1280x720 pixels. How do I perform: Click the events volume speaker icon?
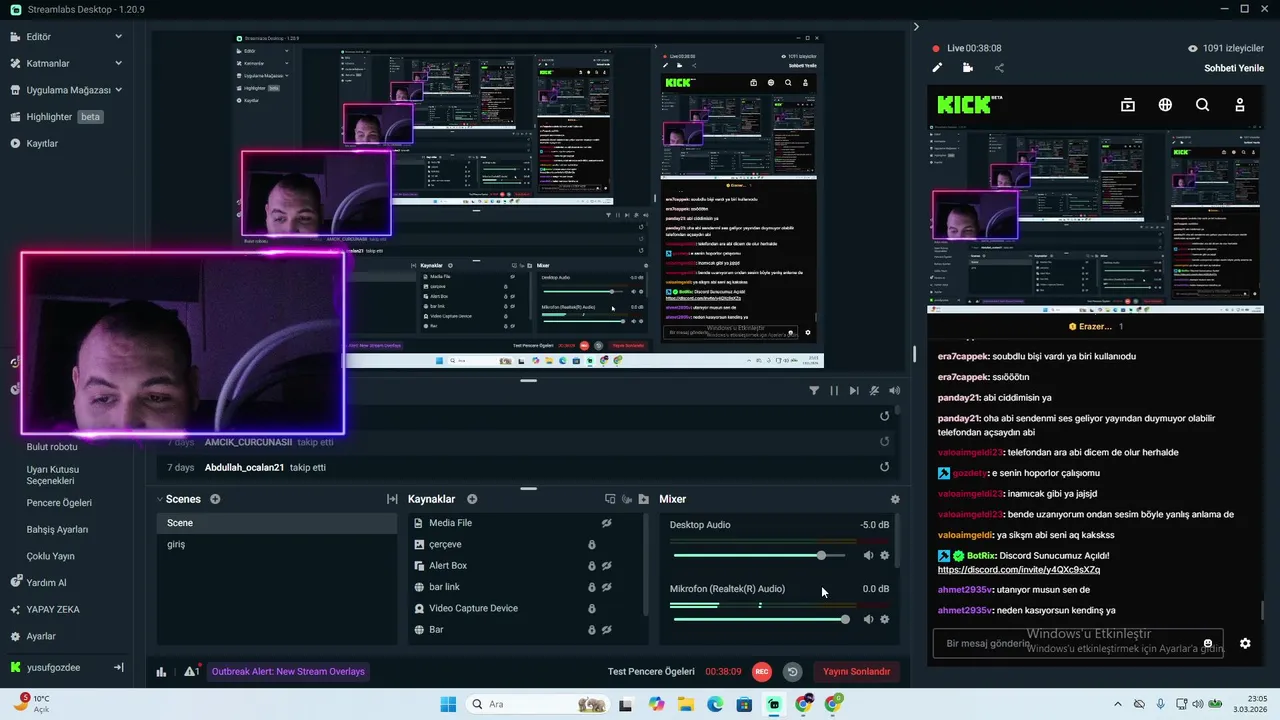tap(895, 391)
